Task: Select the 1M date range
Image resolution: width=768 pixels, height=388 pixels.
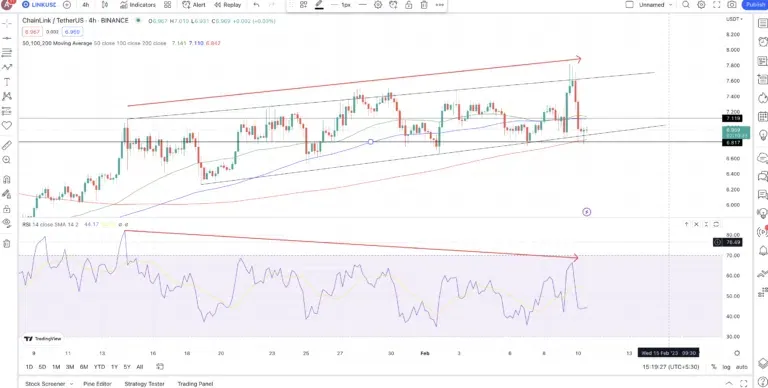Action: 56,366
